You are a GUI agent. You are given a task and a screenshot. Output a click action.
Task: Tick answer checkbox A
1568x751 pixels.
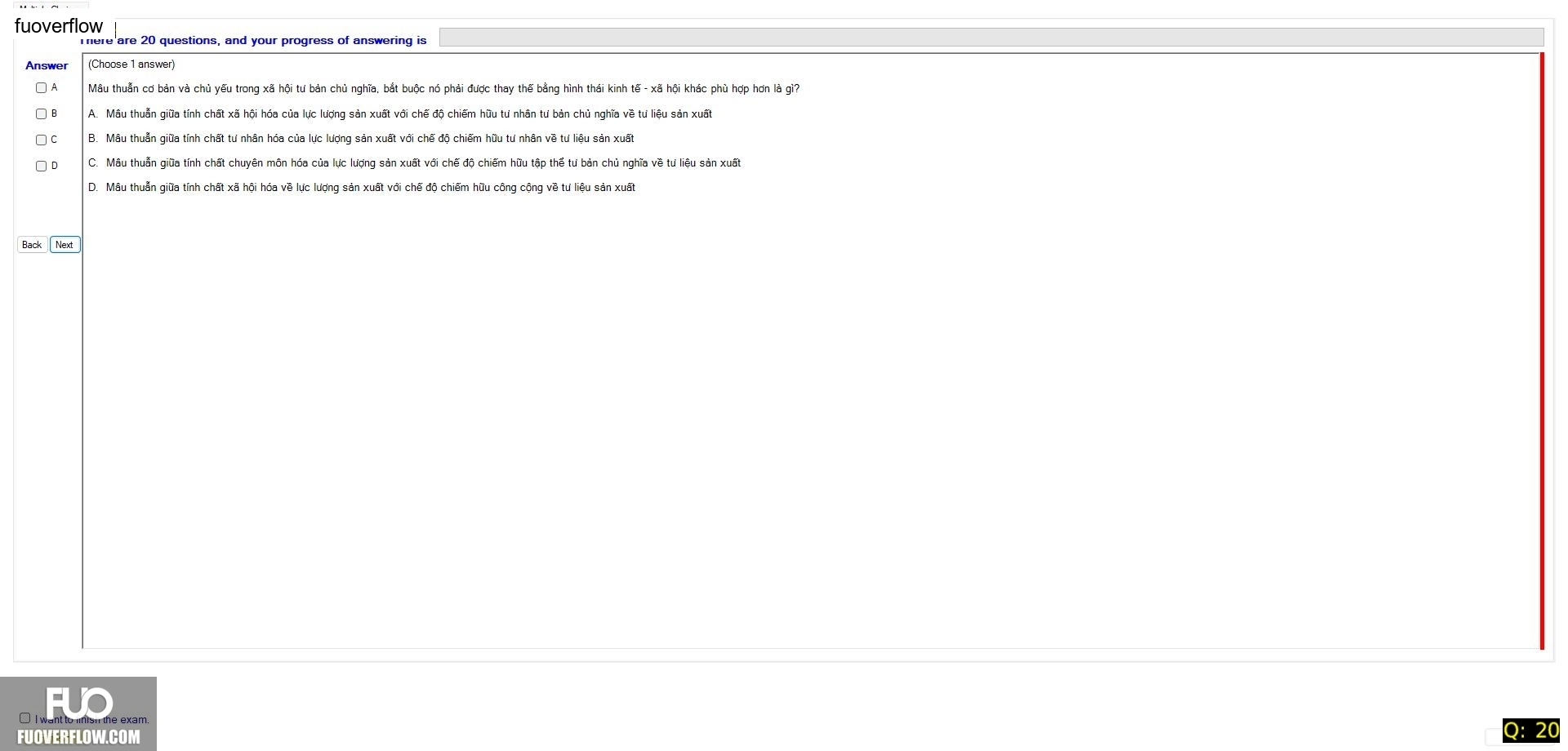coord(41,88)
